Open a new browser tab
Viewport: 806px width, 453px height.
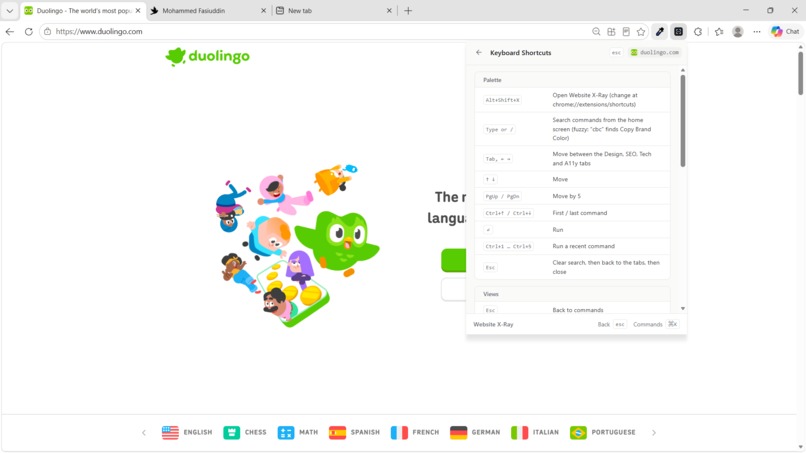tap(408, 10)
